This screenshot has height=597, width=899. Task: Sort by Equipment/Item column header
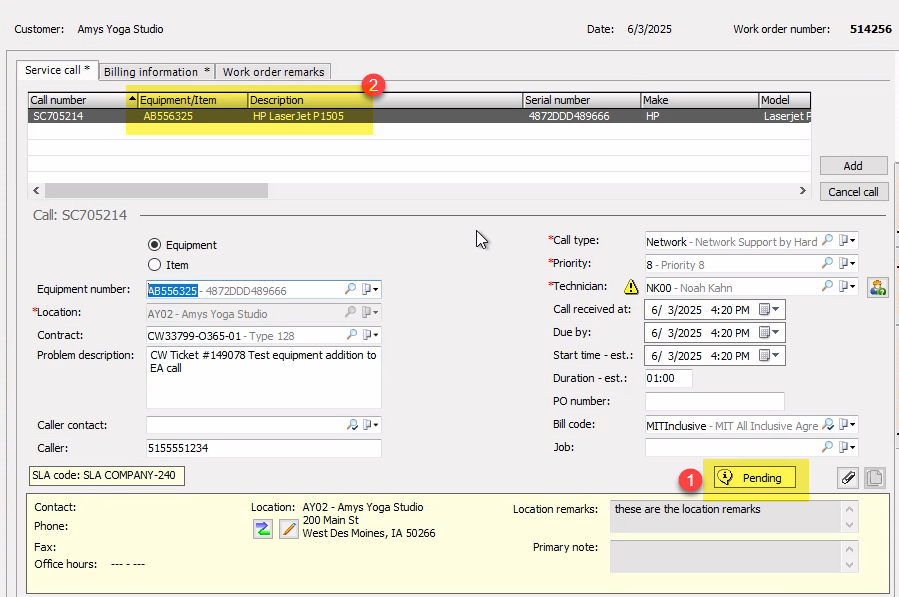point(193,100)
